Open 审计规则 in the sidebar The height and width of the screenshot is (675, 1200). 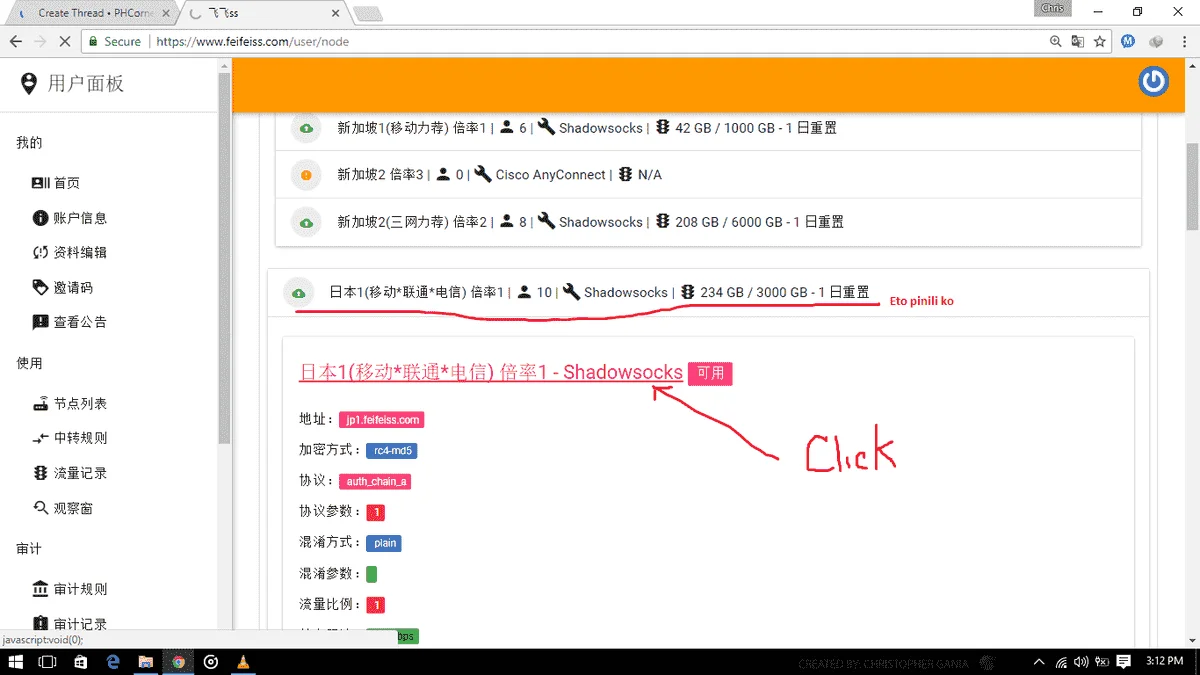(x=70, y=589)
